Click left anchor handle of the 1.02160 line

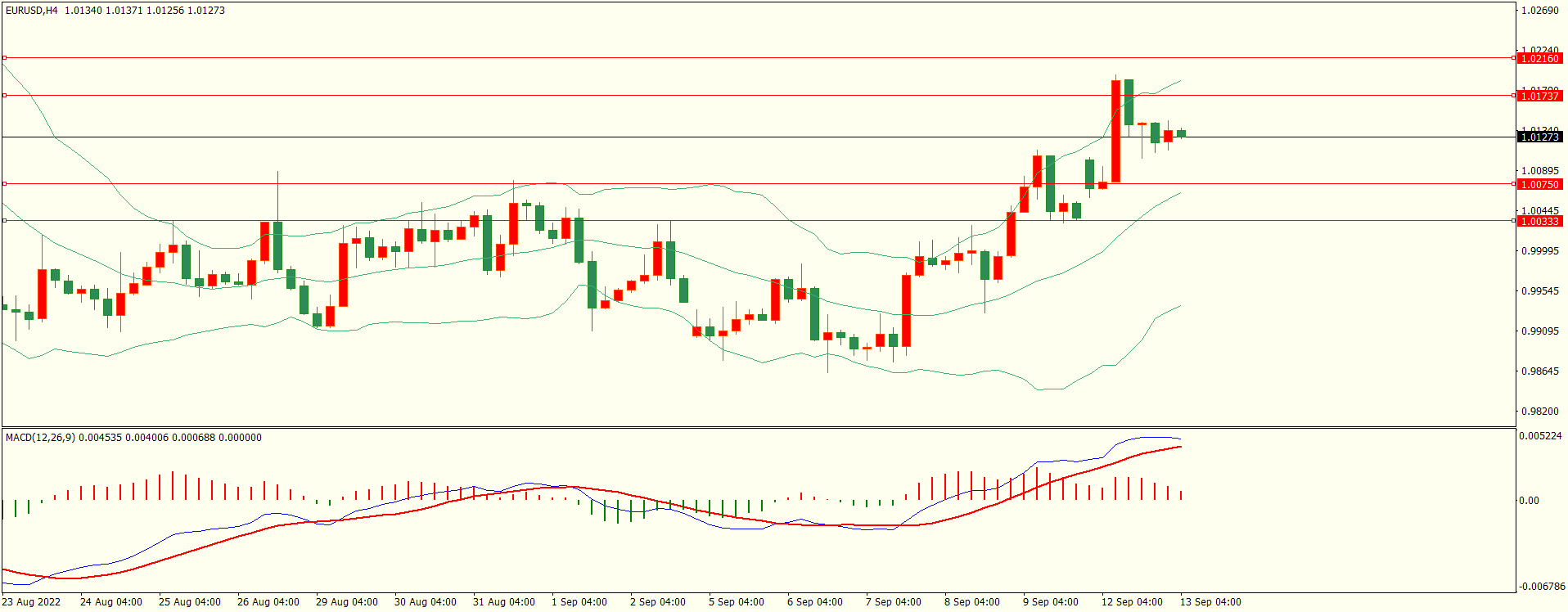tap(4, 58)
